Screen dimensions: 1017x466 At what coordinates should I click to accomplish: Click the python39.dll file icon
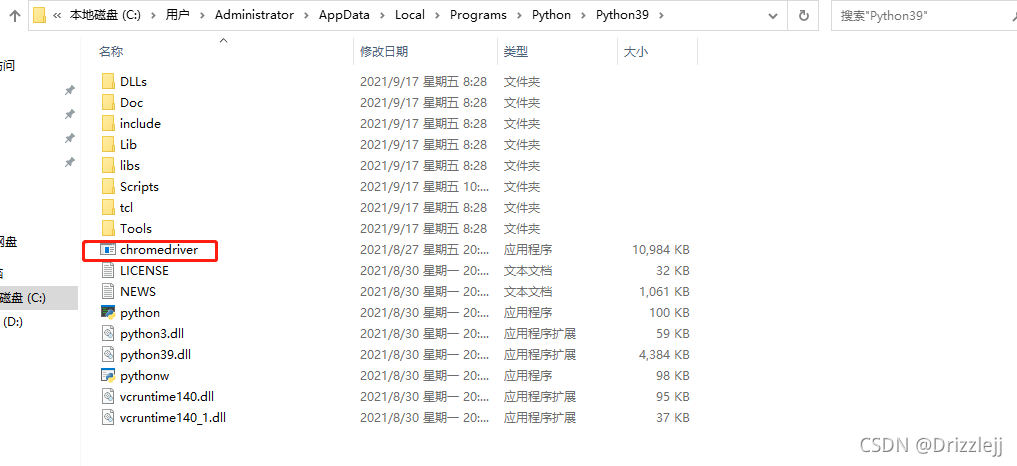pos(108,354)
